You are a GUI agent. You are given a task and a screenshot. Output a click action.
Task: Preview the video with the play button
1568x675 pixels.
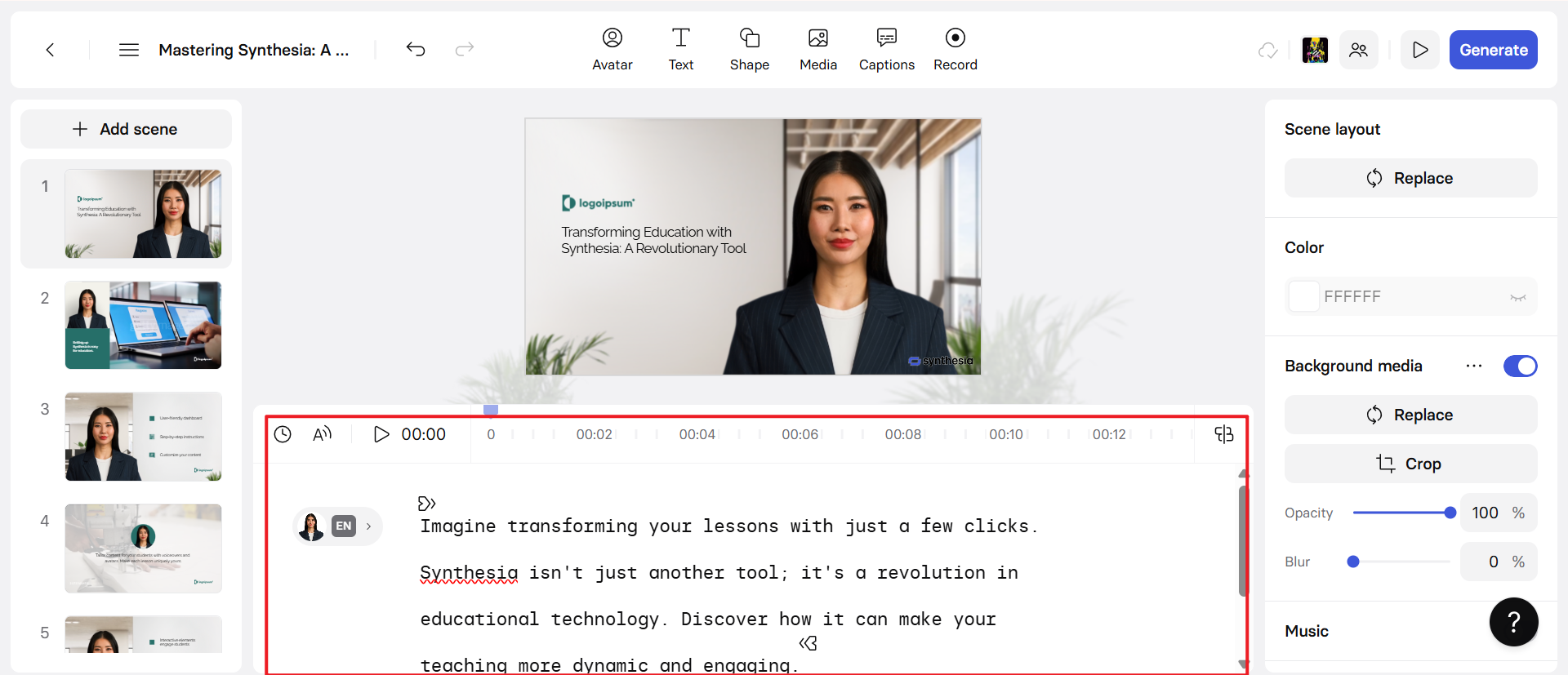(x=1420, y=50)
